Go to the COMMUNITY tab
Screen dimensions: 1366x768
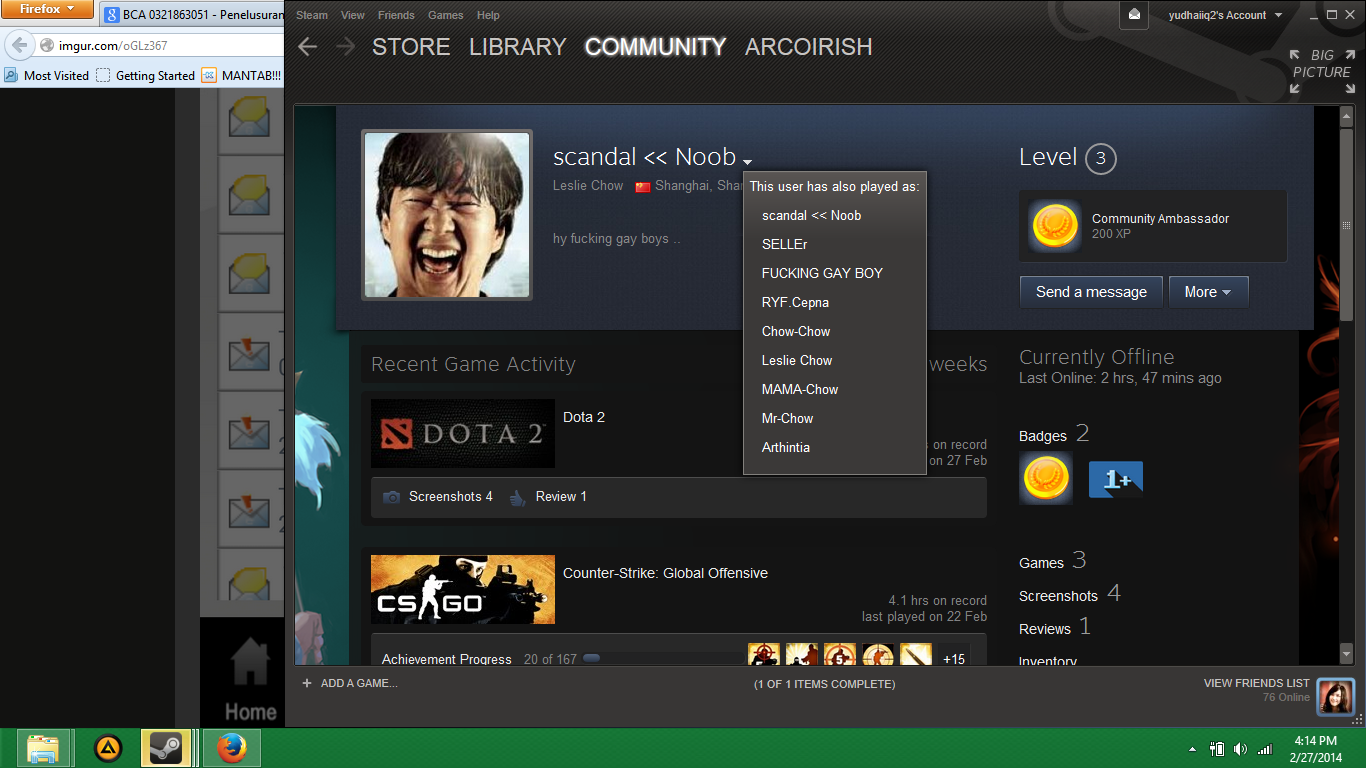pyautogui.click(x=655, y=47)
